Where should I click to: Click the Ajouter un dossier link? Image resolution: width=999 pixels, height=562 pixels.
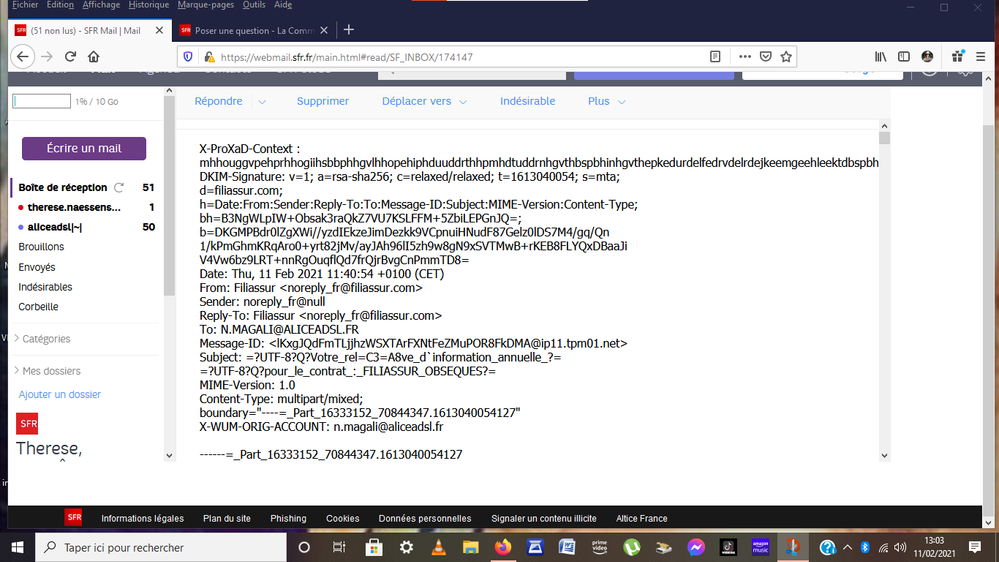tap(60, 395)
